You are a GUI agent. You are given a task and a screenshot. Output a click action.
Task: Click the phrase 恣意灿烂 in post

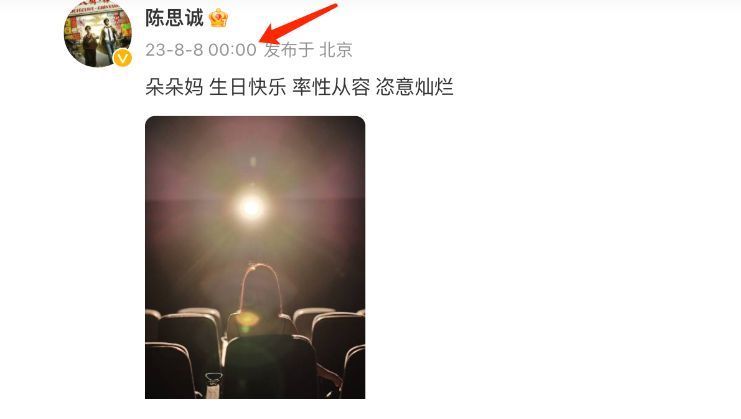point(414,87)
